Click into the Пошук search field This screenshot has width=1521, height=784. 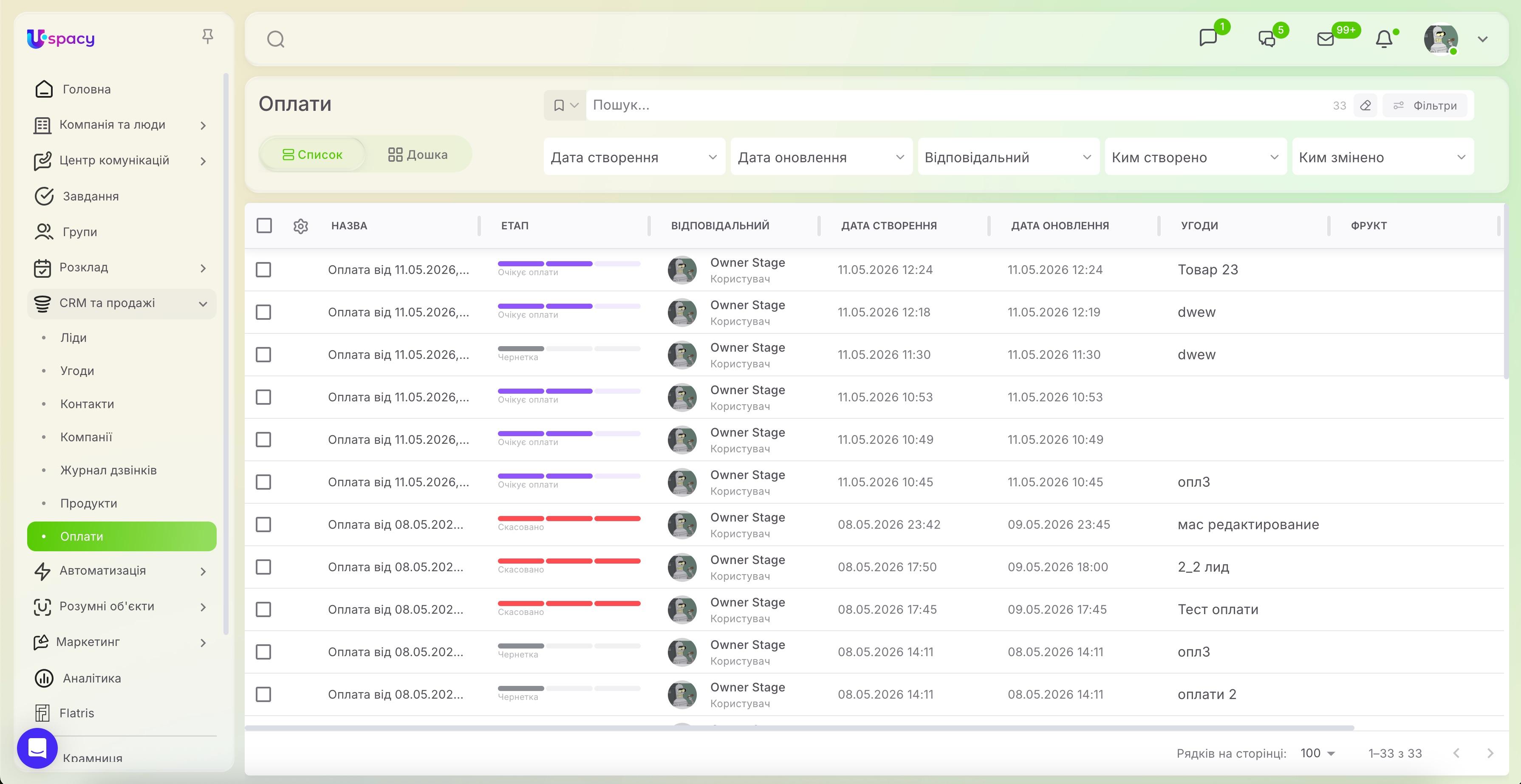[956, 105]
